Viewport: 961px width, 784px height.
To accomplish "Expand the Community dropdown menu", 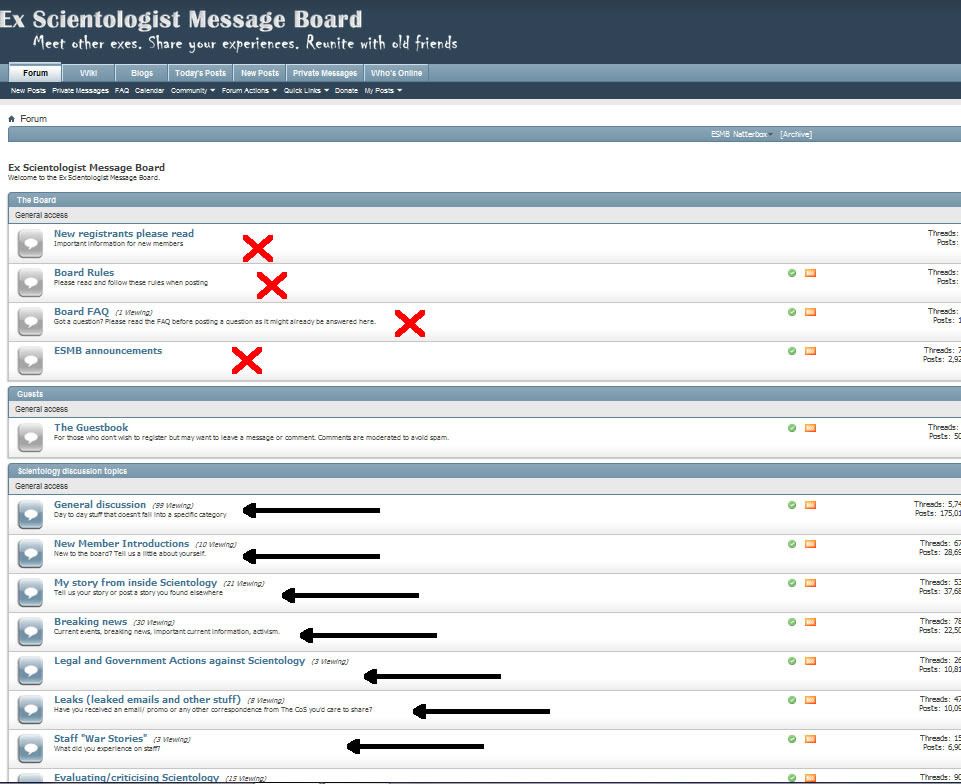I will click(x=192, y=91).
